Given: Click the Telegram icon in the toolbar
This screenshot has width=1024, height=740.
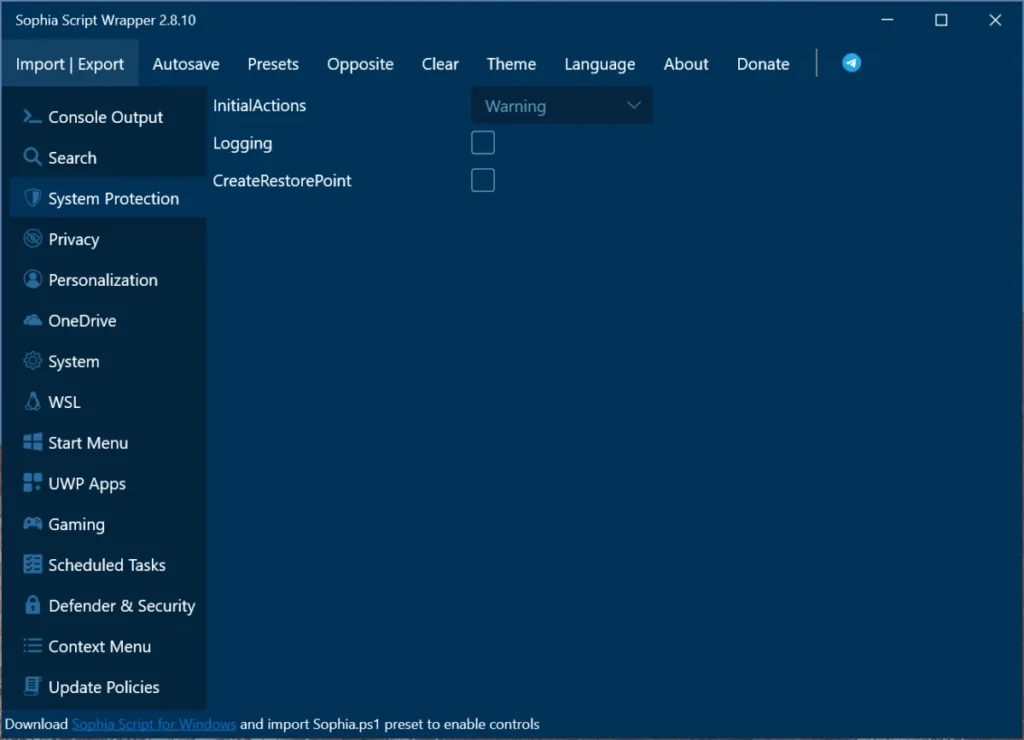Looking at the screenshot, I should pyautogui.click(x=851, y=62).
